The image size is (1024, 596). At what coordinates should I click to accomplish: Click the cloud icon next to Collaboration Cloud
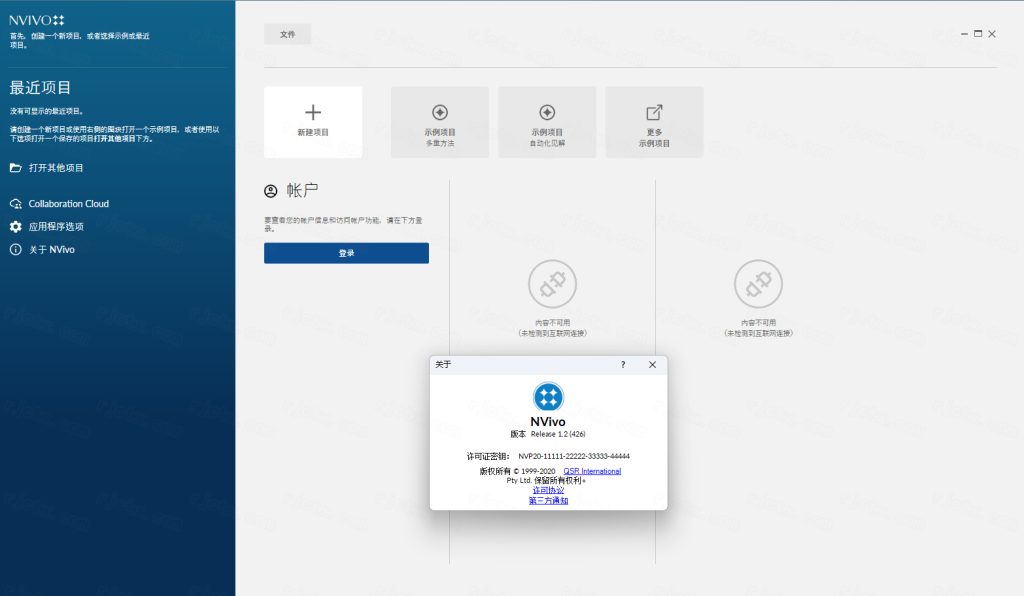[x=16, y=204]
